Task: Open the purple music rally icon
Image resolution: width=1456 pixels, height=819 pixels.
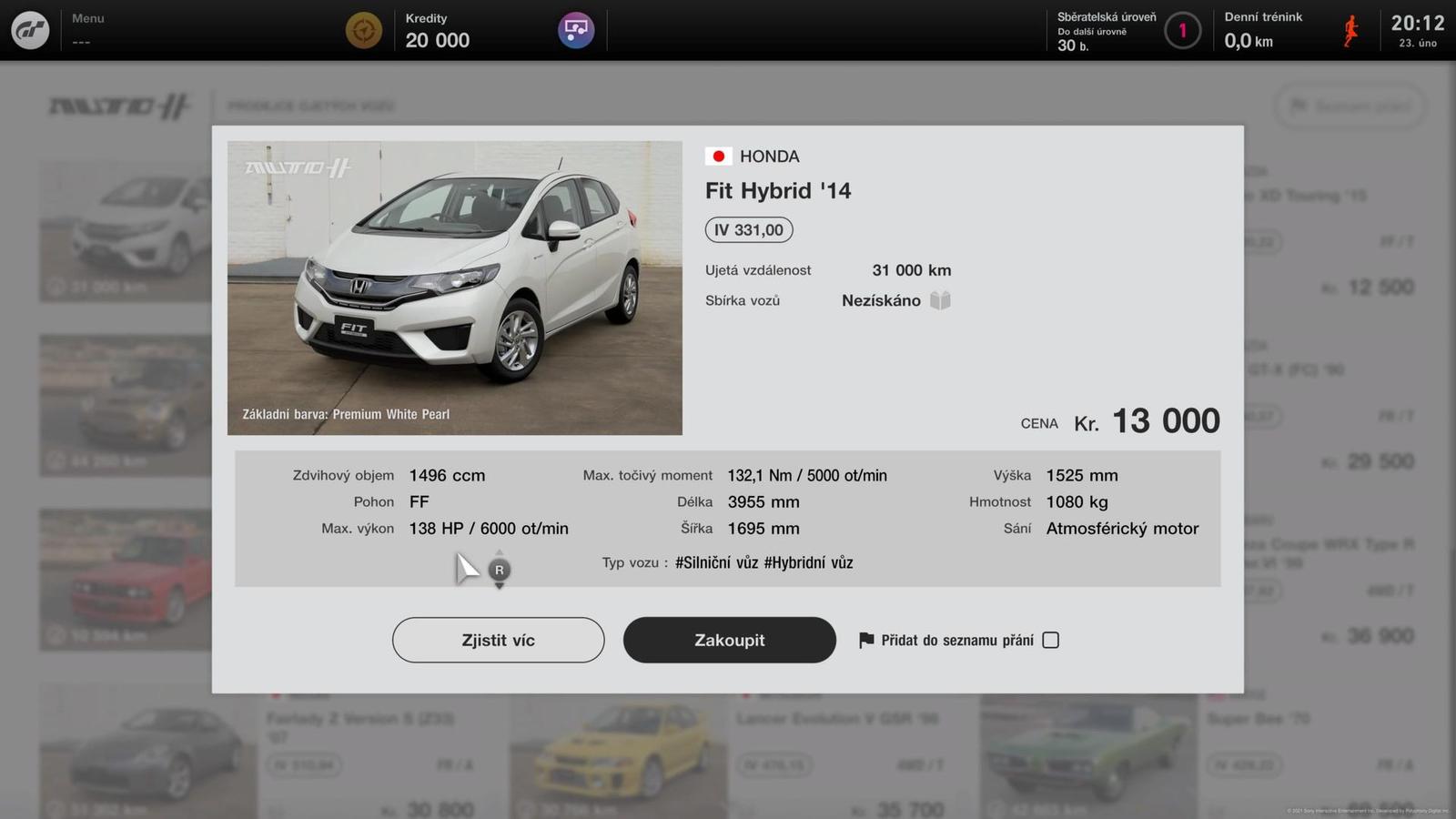Action: [x=576, y=31]
